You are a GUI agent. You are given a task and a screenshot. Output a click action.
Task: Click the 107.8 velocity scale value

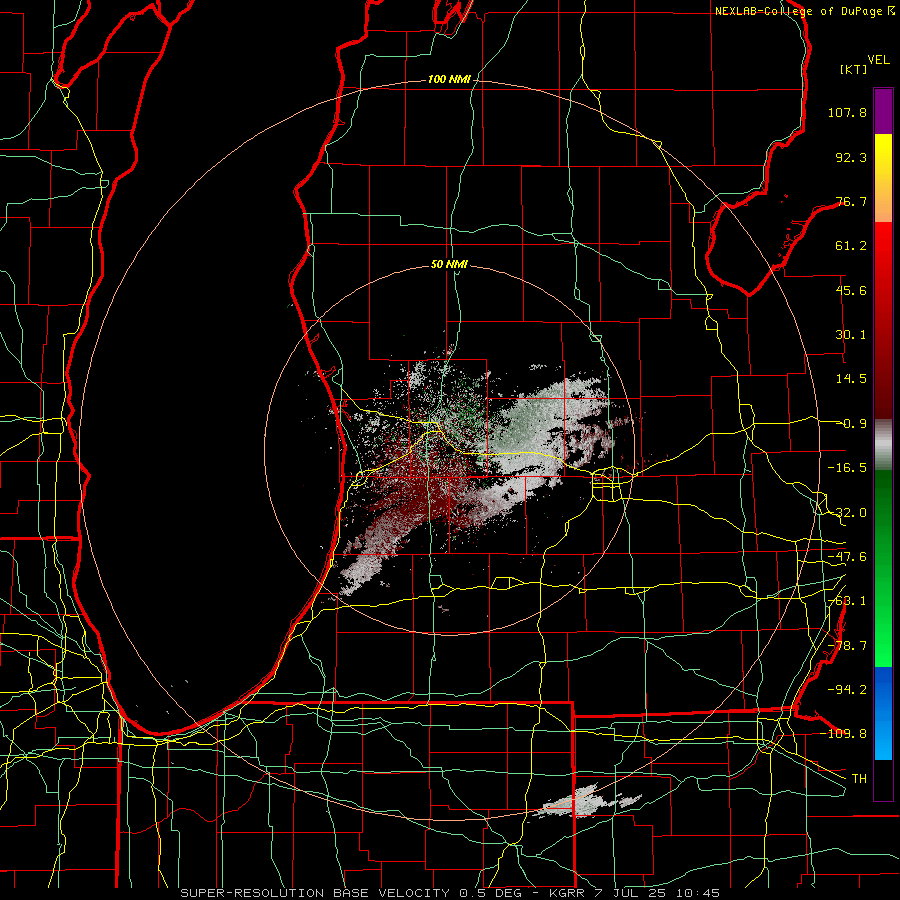coord(847,112)
